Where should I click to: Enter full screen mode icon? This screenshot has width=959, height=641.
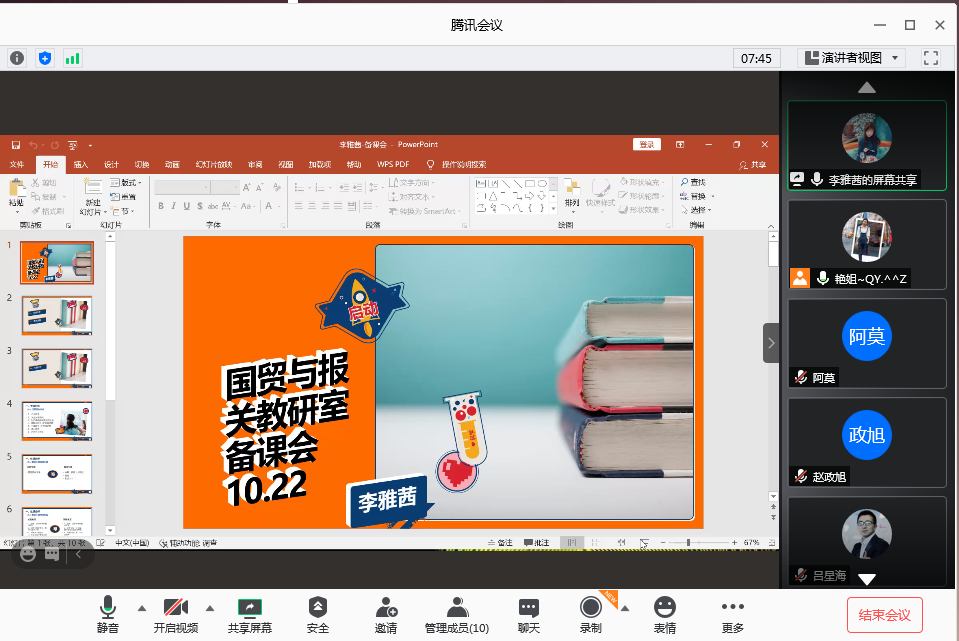(931, 58)
